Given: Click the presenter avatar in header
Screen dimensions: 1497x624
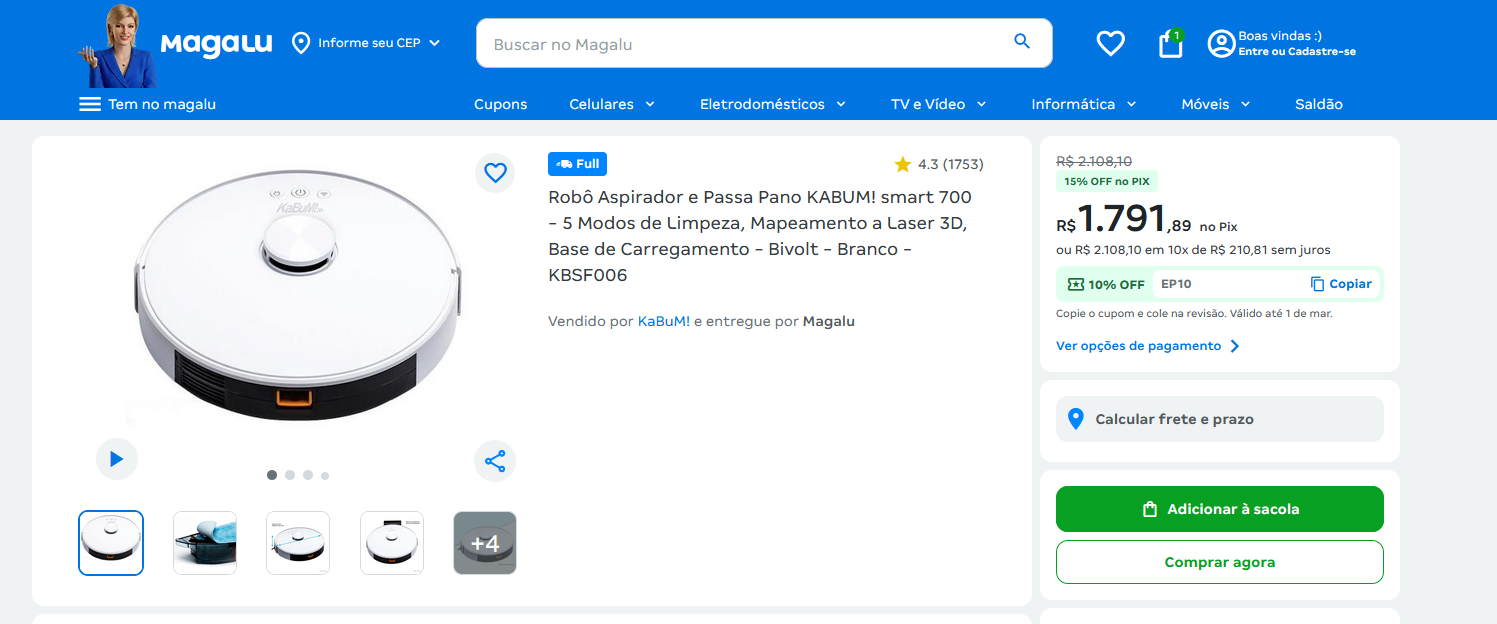Looking at the screenshot, I should (117, 47).
